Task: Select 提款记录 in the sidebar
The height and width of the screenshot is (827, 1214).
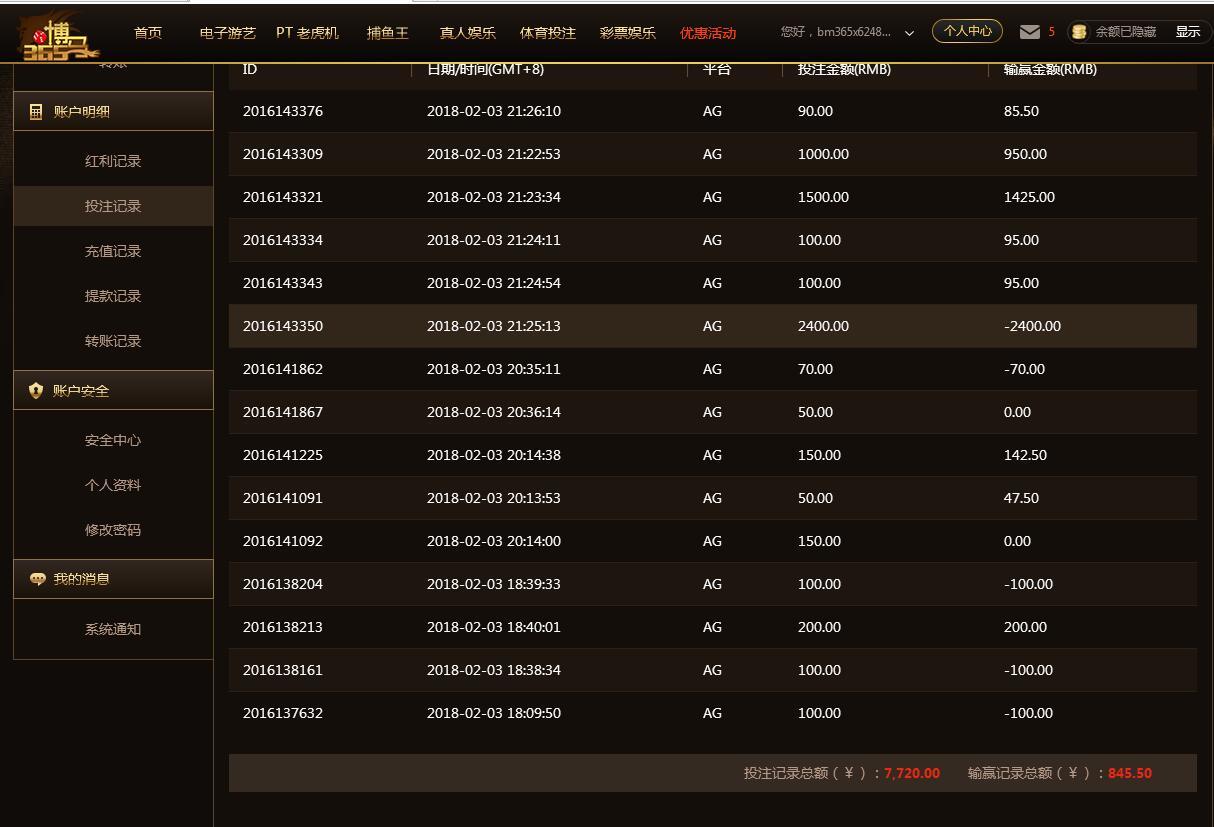Action: point(113,297)
